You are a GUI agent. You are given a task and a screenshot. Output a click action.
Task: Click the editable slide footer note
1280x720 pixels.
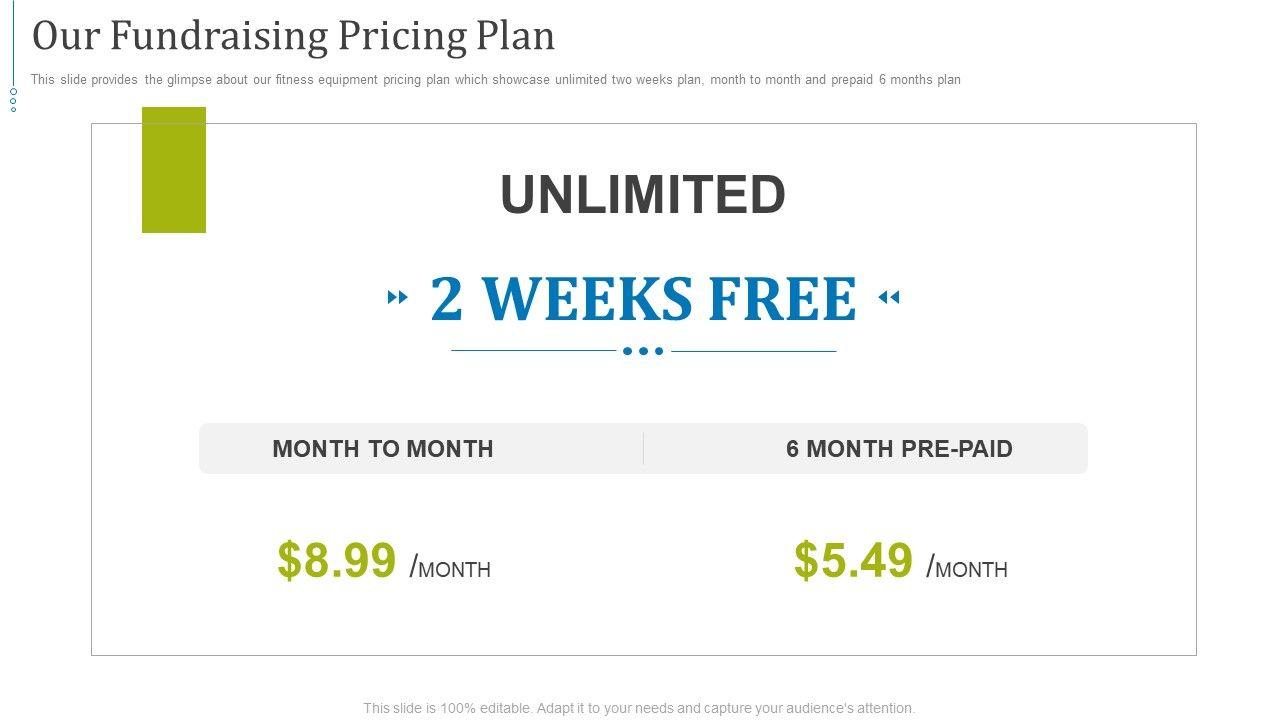[639, 708]
